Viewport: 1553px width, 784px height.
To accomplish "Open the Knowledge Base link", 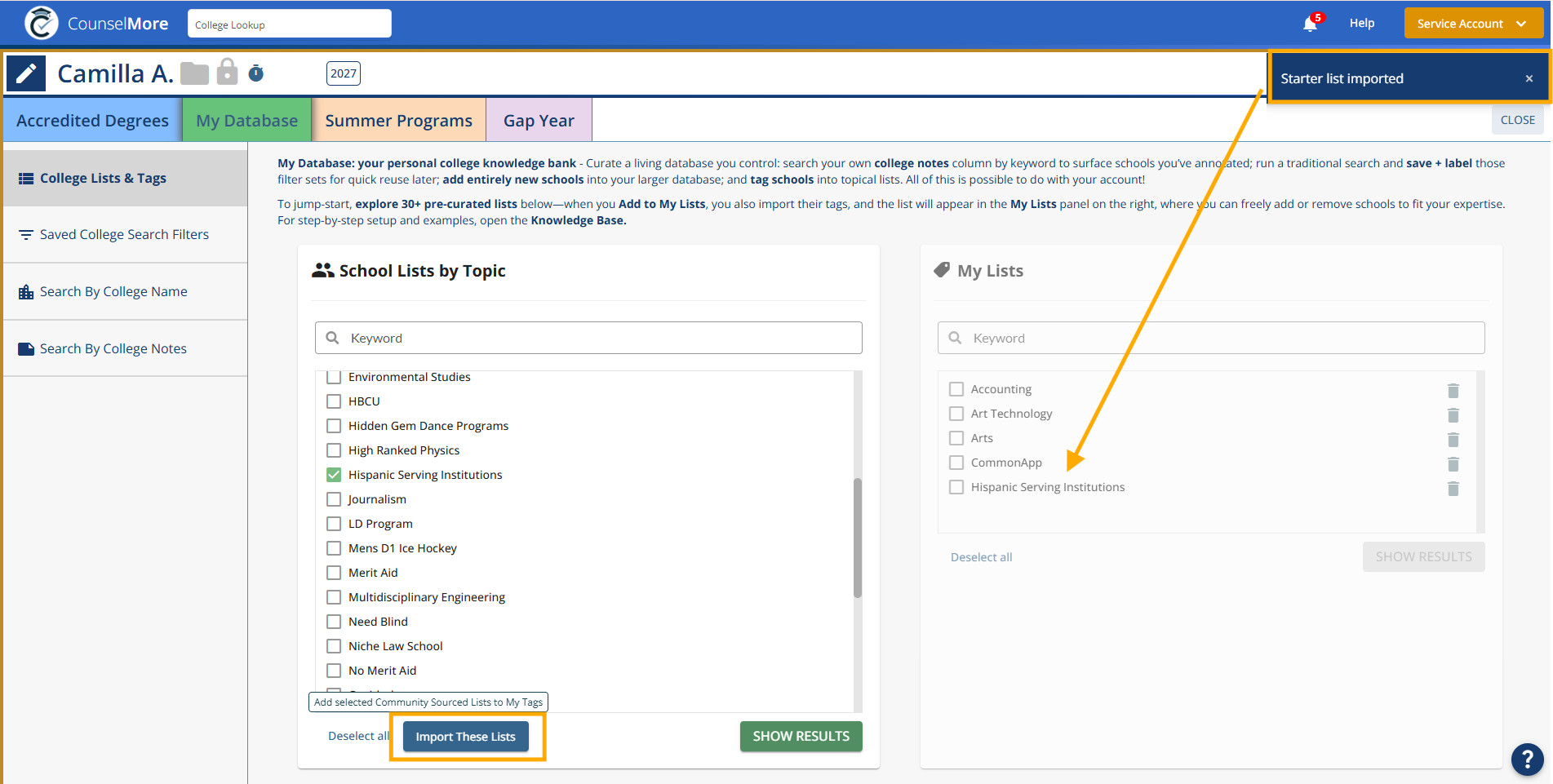I will pos(579,220).
